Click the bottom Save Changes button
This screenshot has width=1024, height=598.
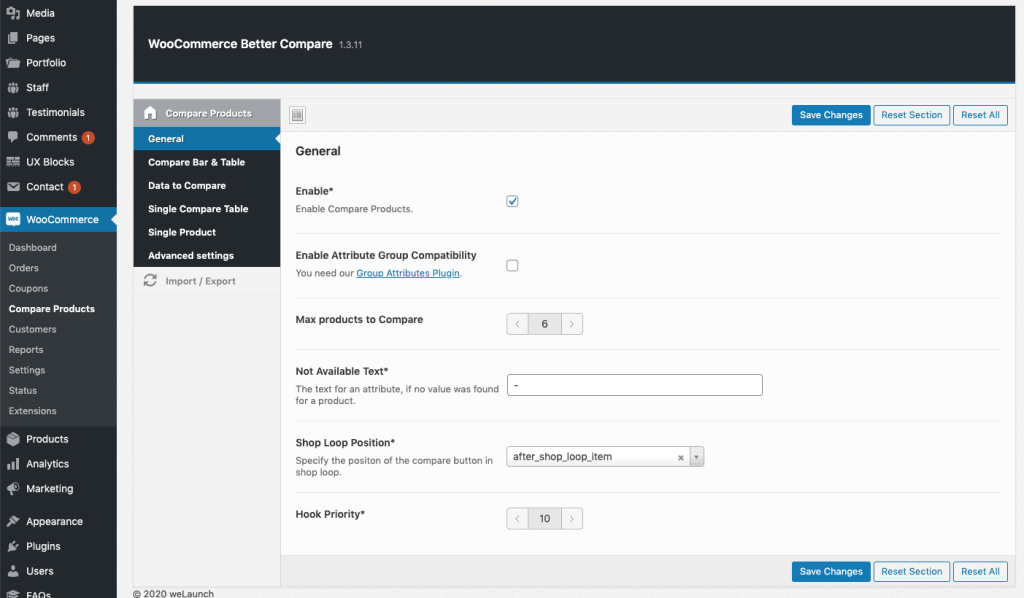(831, 571)
